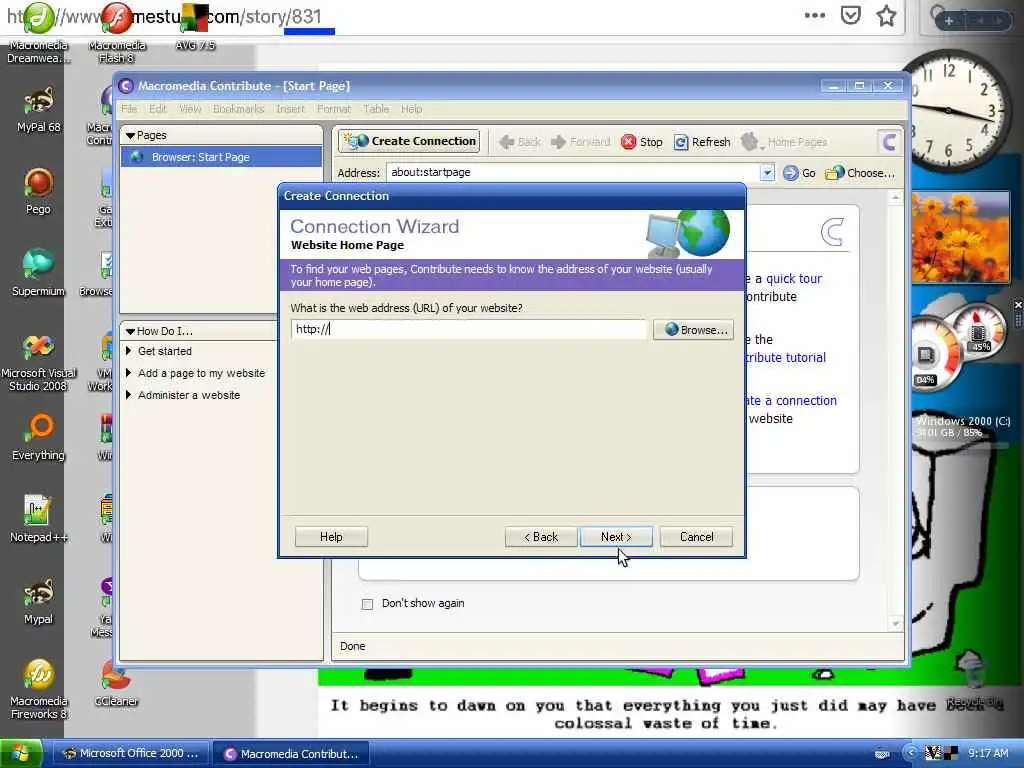
Task: Click the Forward navigation arrow
Action: [581, 142]
